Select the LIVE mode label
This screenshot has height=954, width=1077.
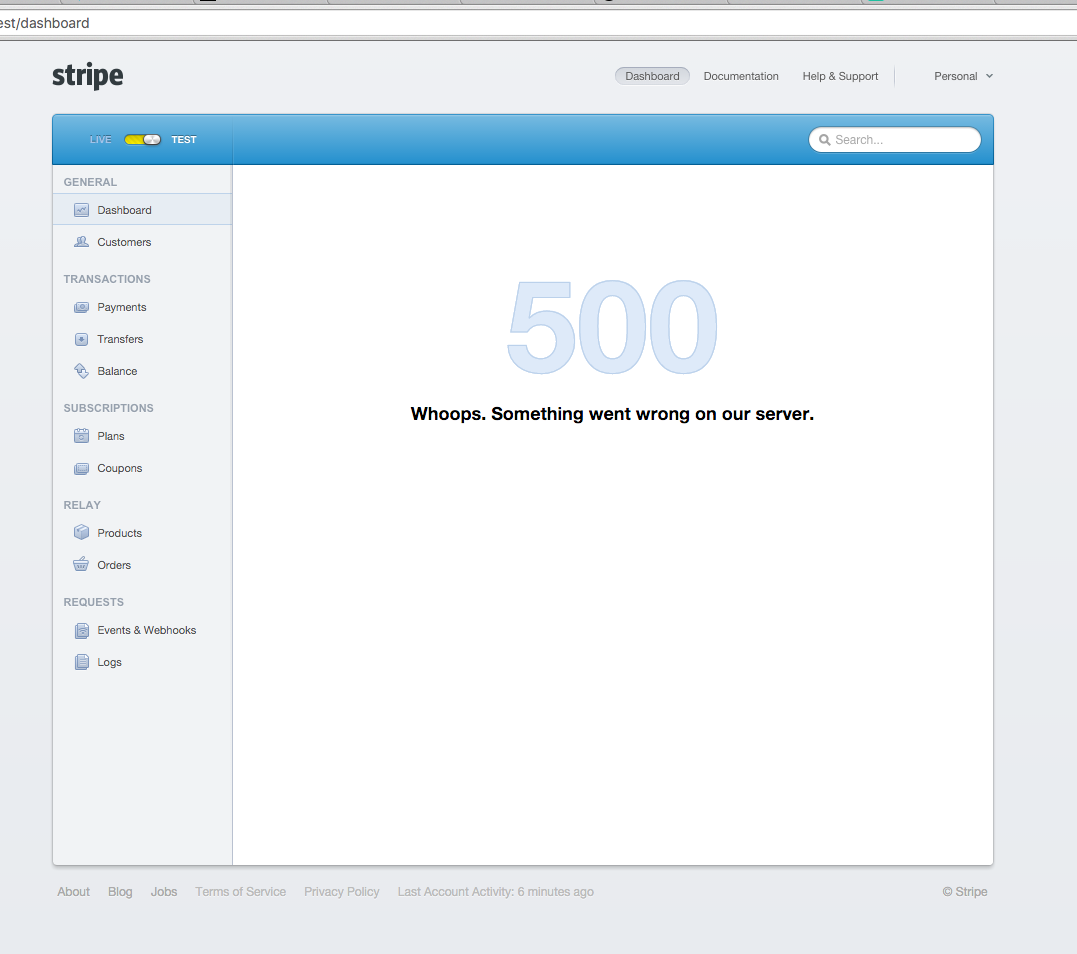pos(100,139)
